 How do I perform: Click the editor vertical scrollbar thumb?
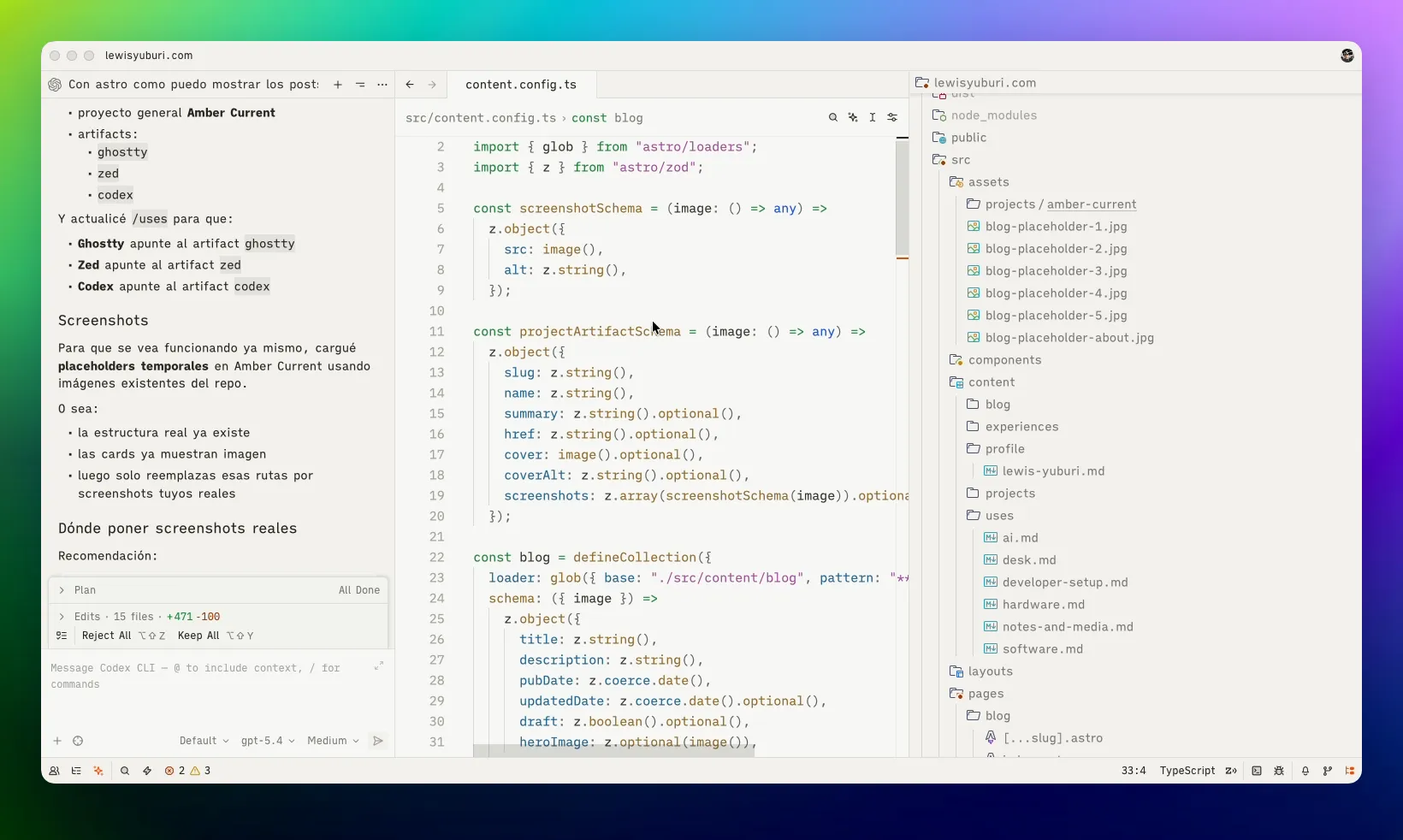(902, 197)
